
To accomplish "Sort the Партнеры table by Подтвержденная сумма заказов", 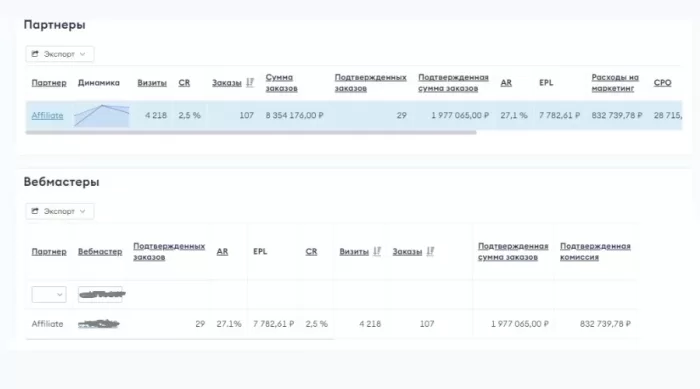I will (x=454, y=83).
